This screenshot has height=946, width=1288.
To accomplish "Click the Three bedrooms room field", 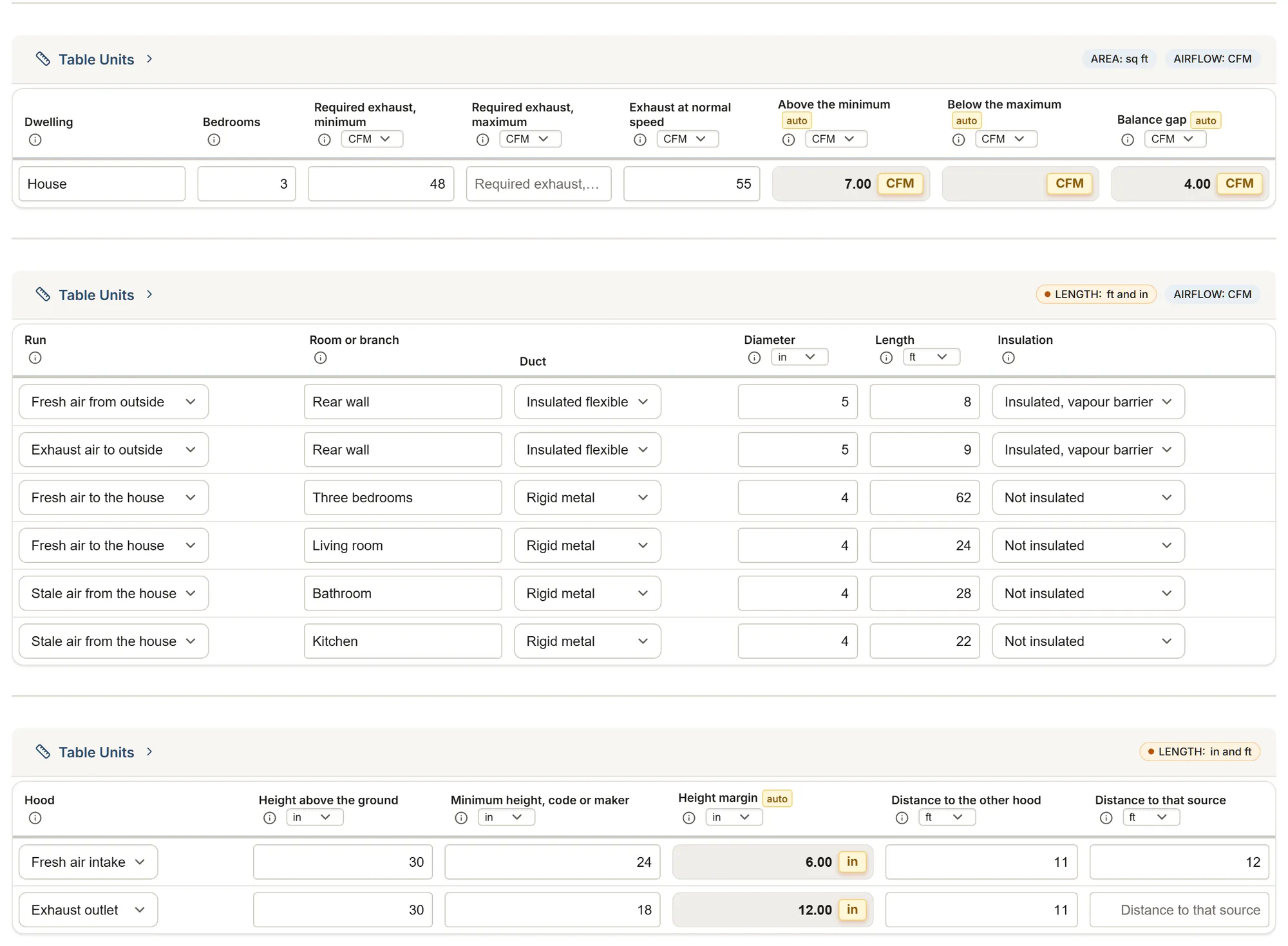I will (x=402, y=498).
